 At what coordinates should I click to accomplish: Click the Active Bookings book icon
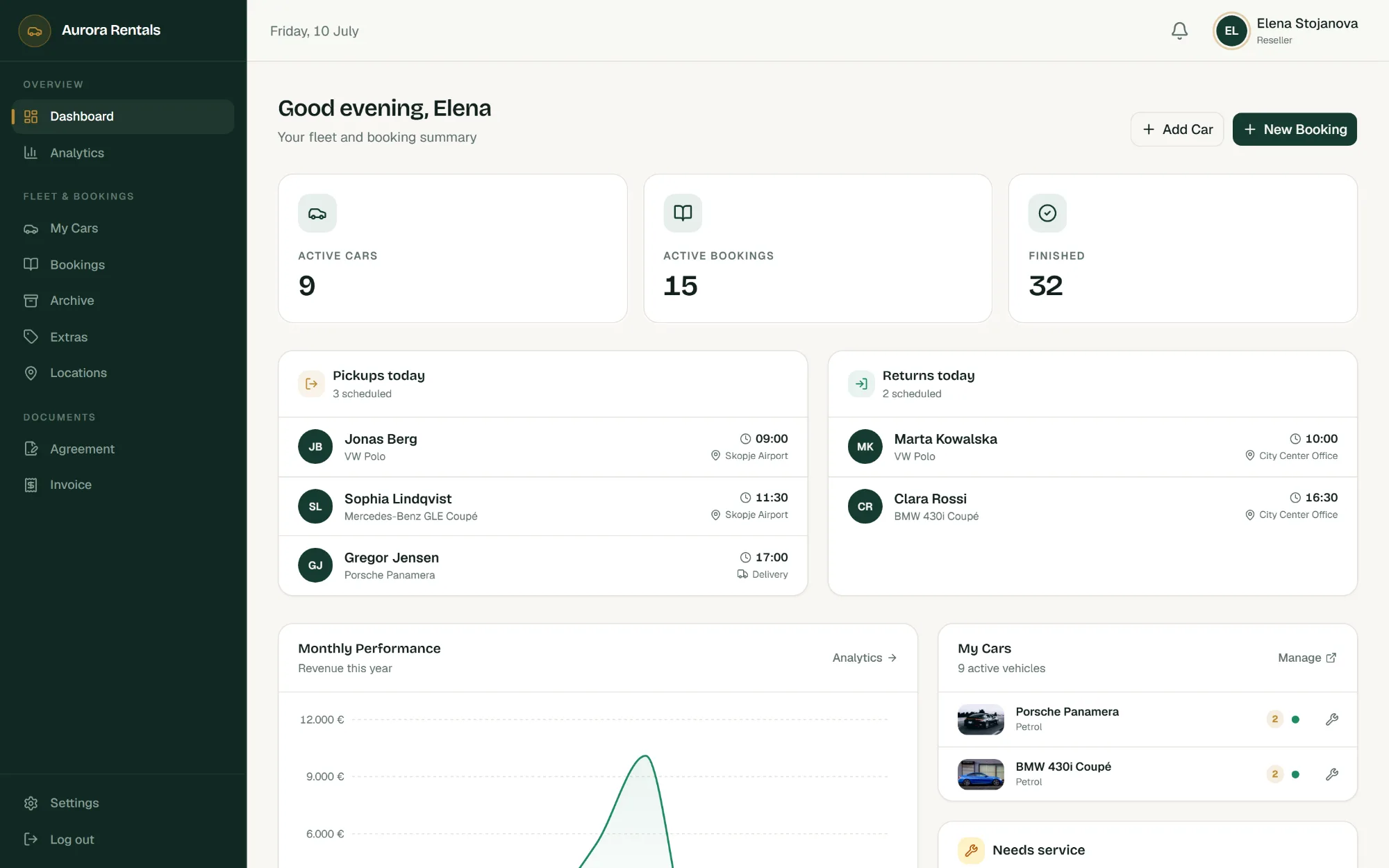(x=683, y=213)
